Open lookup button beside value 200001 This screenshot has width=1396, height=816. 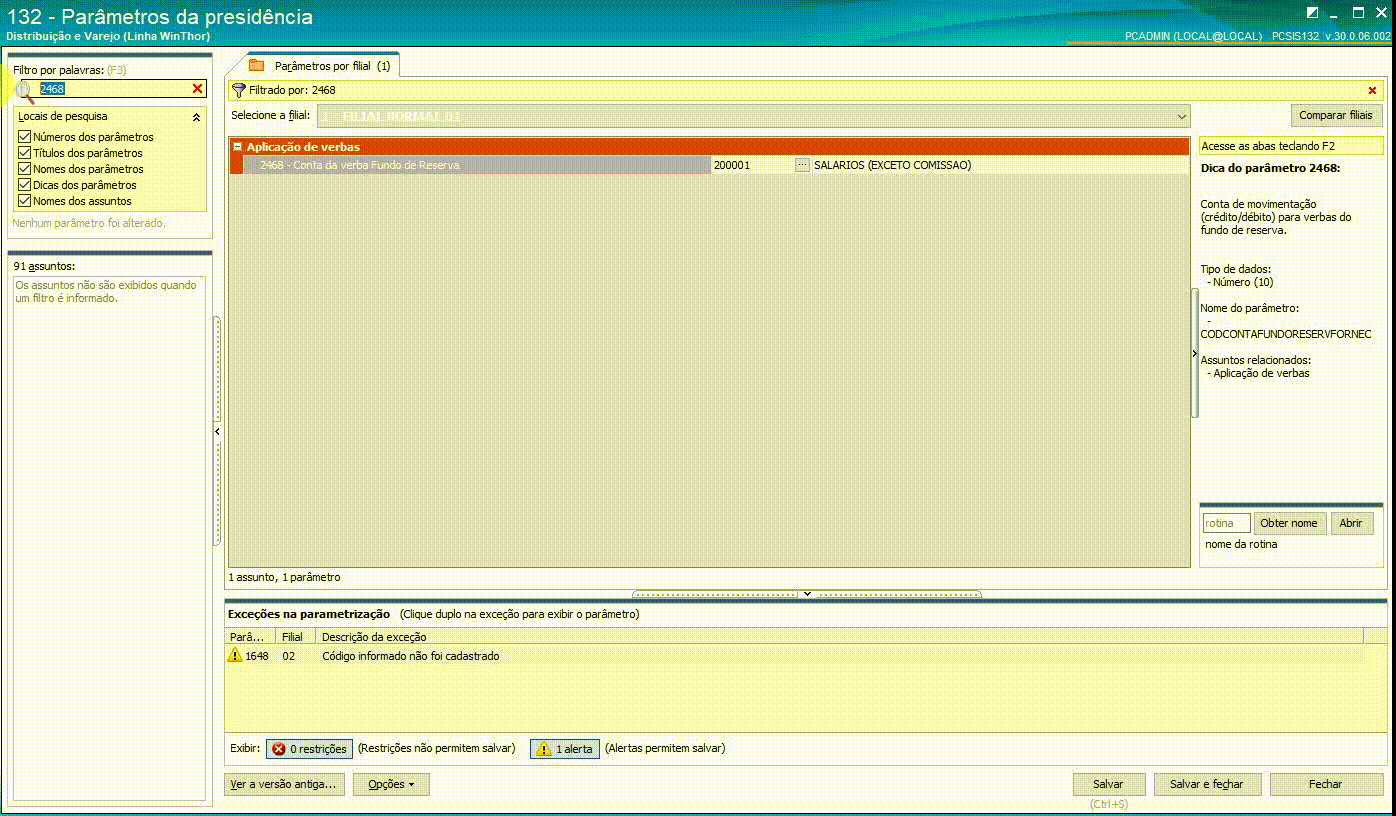click(x=802, y=165)
